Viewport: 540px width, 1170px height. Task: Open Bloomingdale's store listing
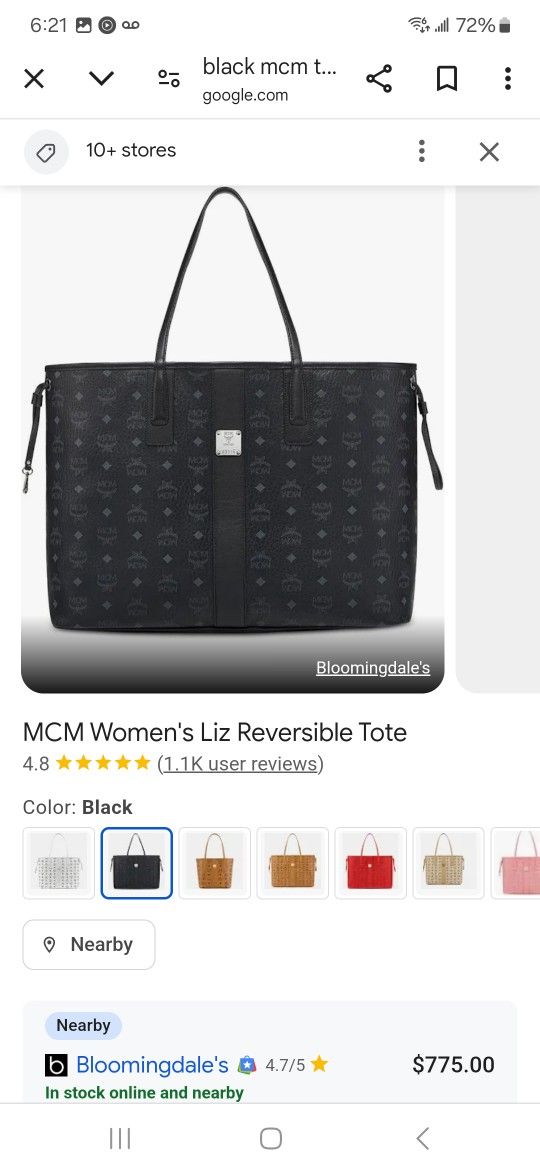[152, 1065]
